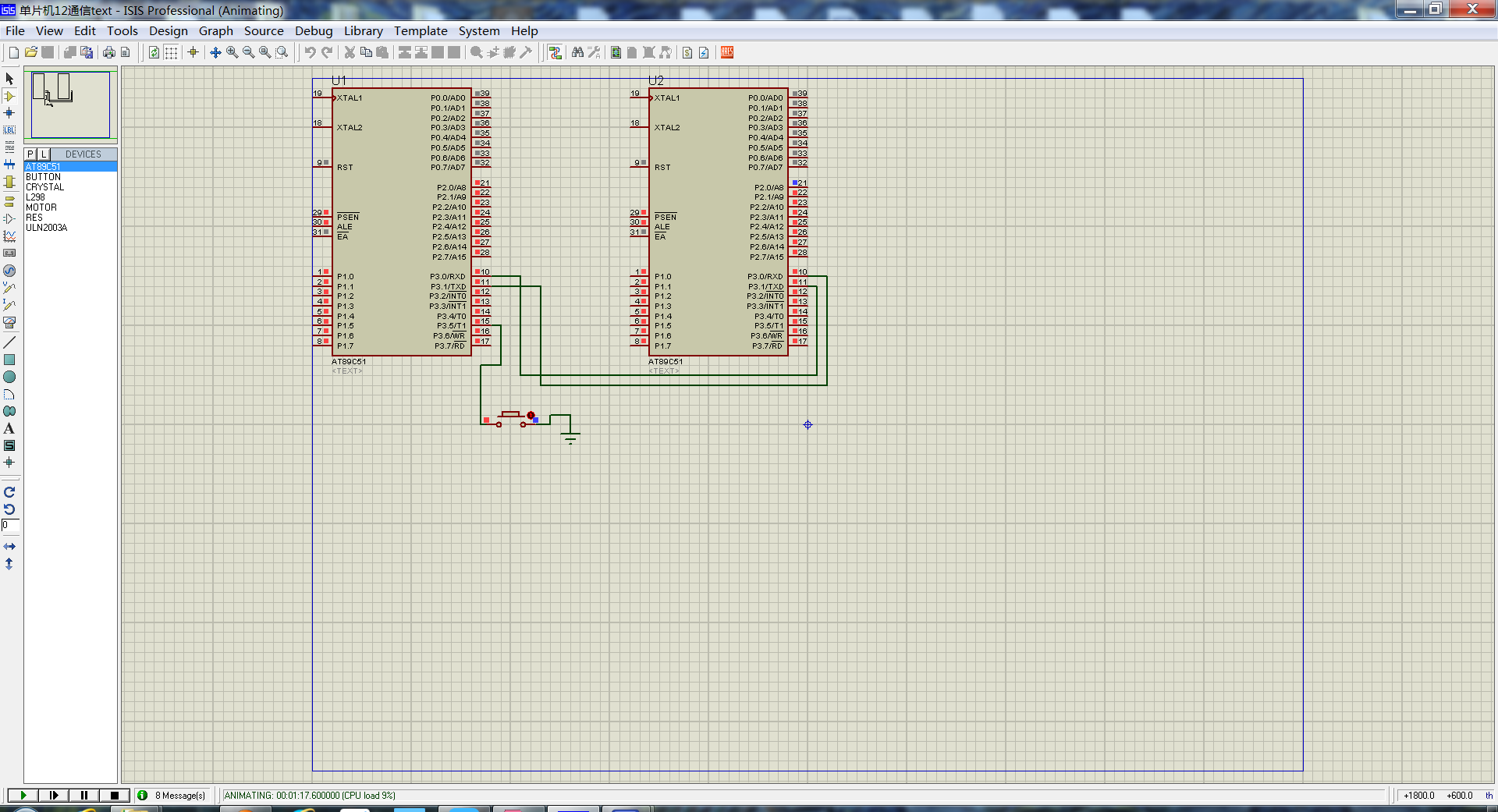This screenshot has height=812, width=1498.
Task: Select the Device Pins tool
Action: tap(9, 218)
